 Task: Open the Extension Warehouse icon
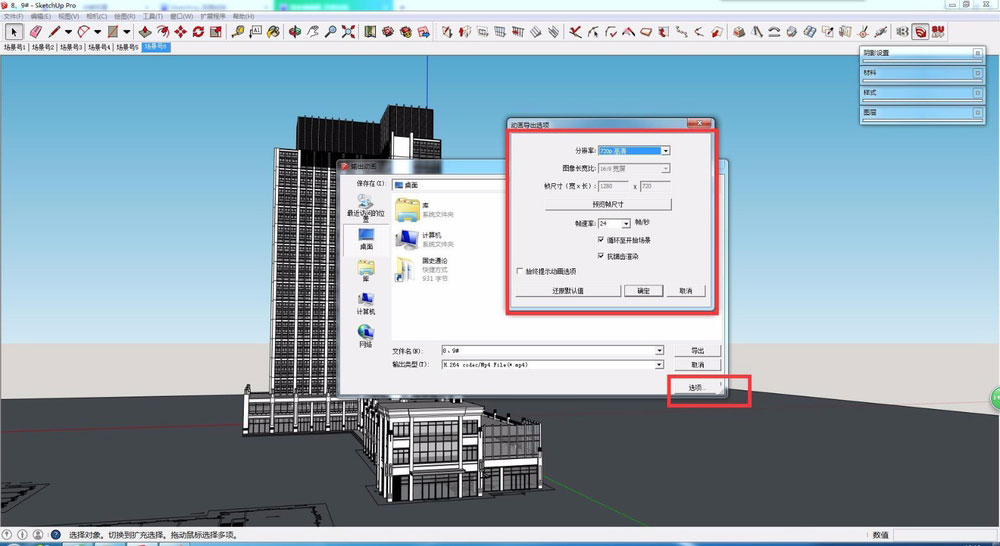click(x=406, y=31)
